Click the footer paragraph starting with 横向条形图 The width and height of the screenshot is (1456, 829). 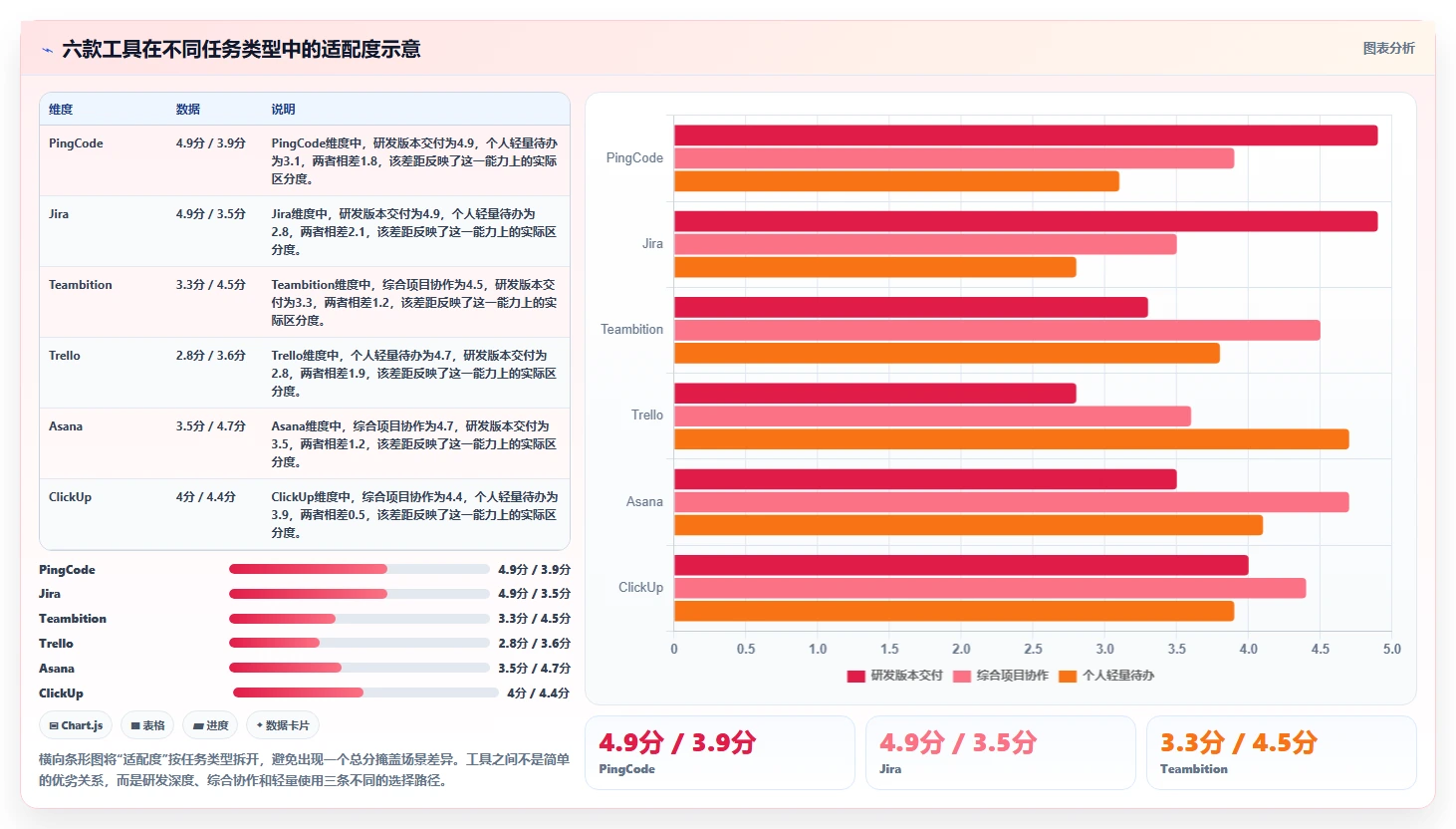click(304, 770)
